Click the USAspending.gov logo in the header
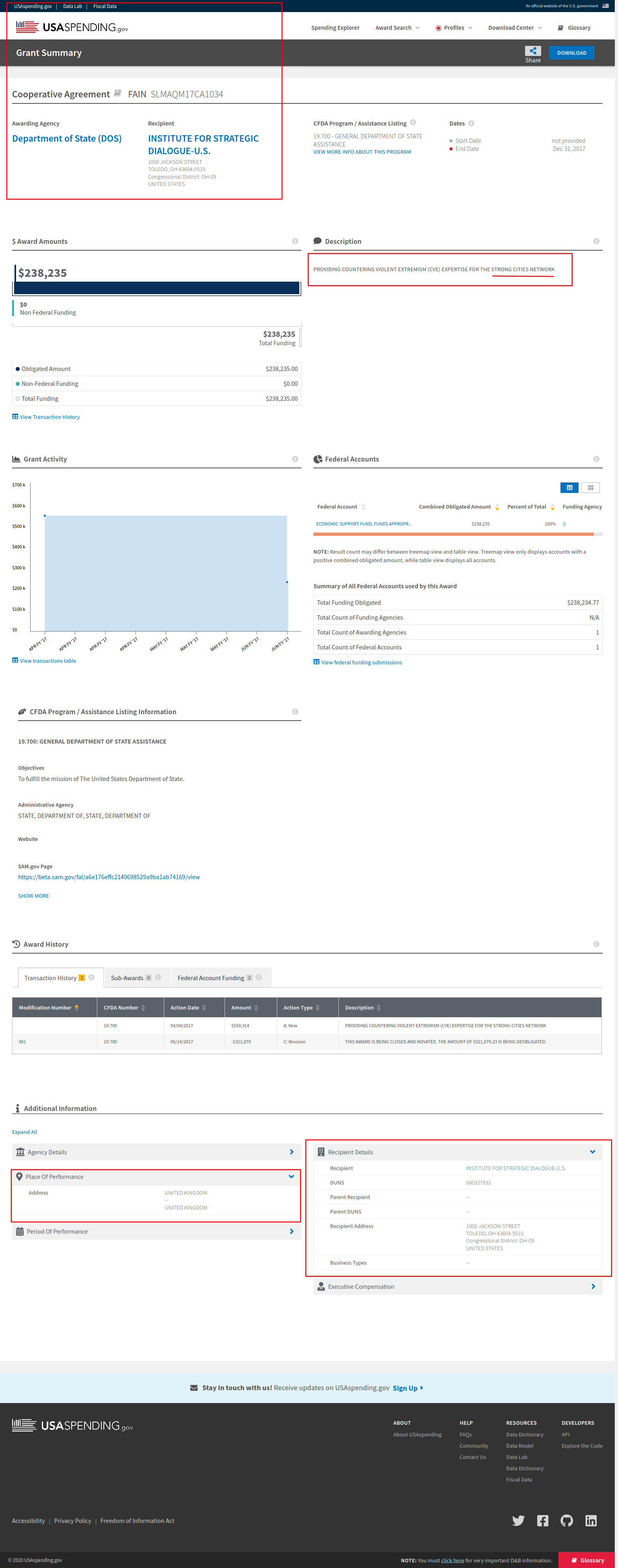Image resolution: width=618 pixels, height=1568 pixels. tap(72, 27)
